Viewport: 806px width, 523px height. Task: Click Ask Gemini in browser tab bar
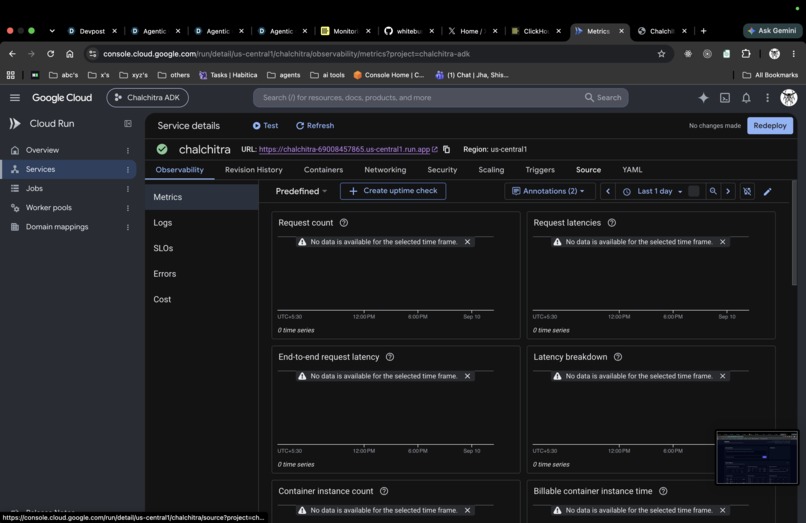772,31
